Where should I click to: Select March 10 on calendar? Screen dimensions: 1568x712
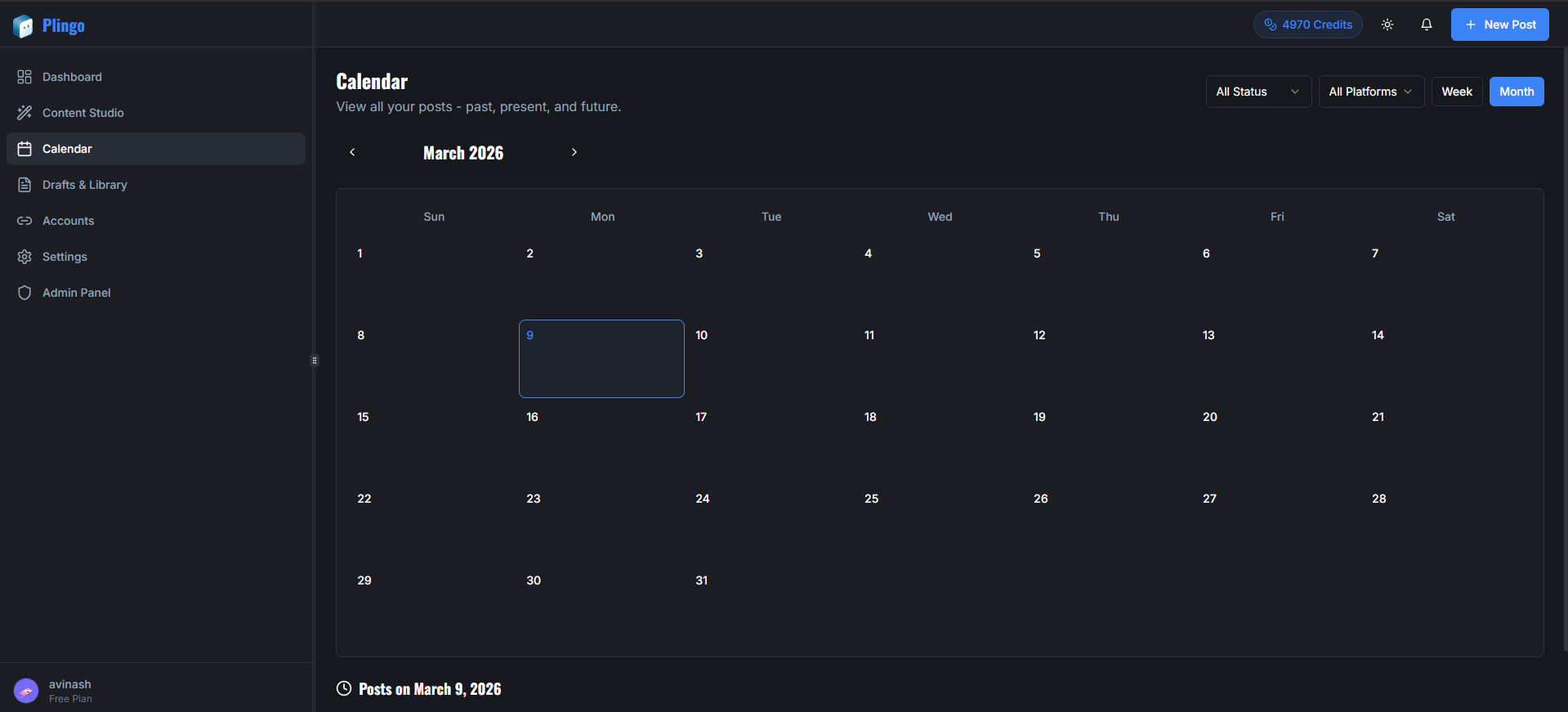tap(771, 359)
